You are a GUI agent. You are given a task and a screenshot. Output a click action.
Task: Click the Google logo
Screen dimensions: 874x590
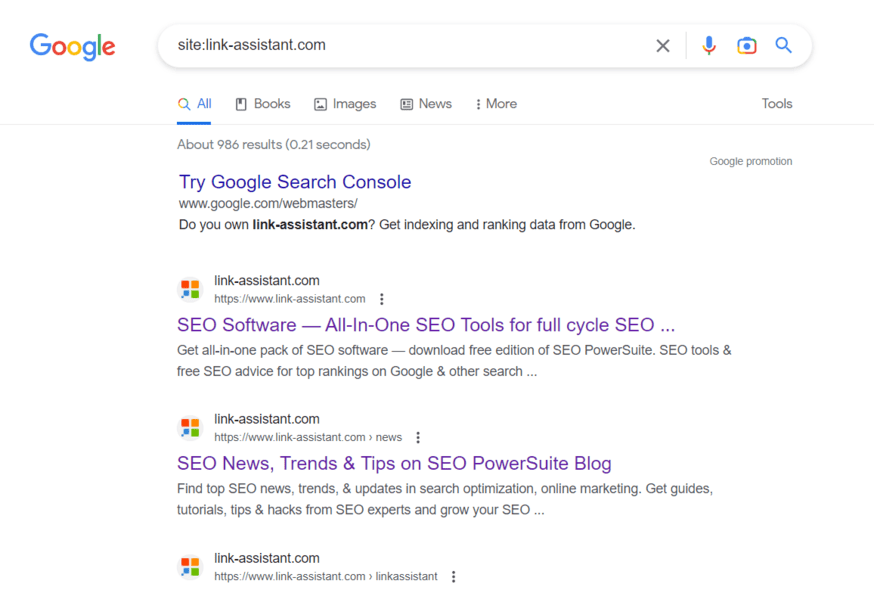[72, 46]
